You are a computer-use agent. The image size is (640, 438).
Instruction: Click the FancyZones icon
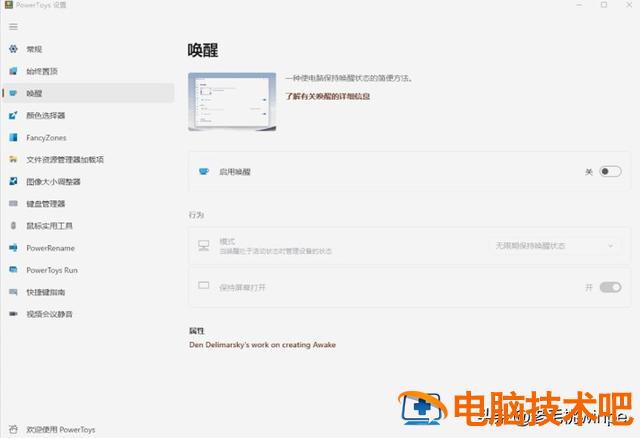point(13,137)
